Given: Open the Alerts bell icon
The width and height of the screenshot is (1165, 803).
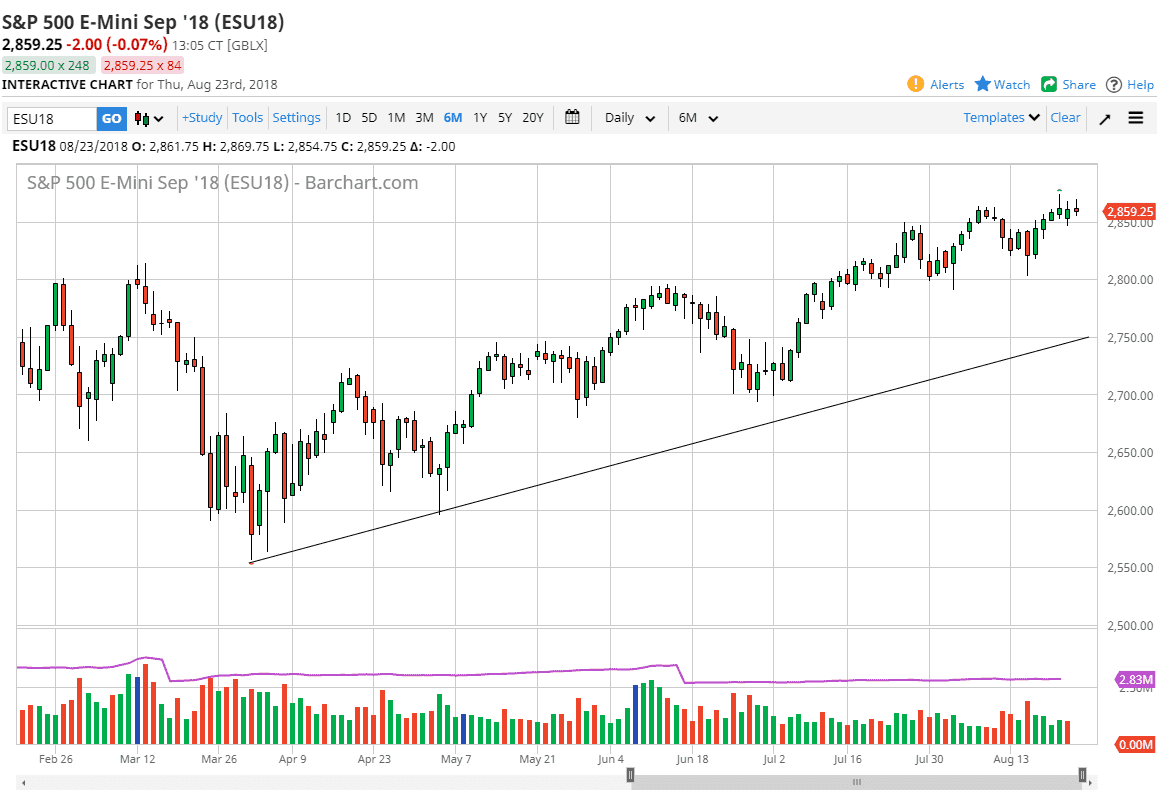Looking at the screenshot, I should tap(915, 84).
